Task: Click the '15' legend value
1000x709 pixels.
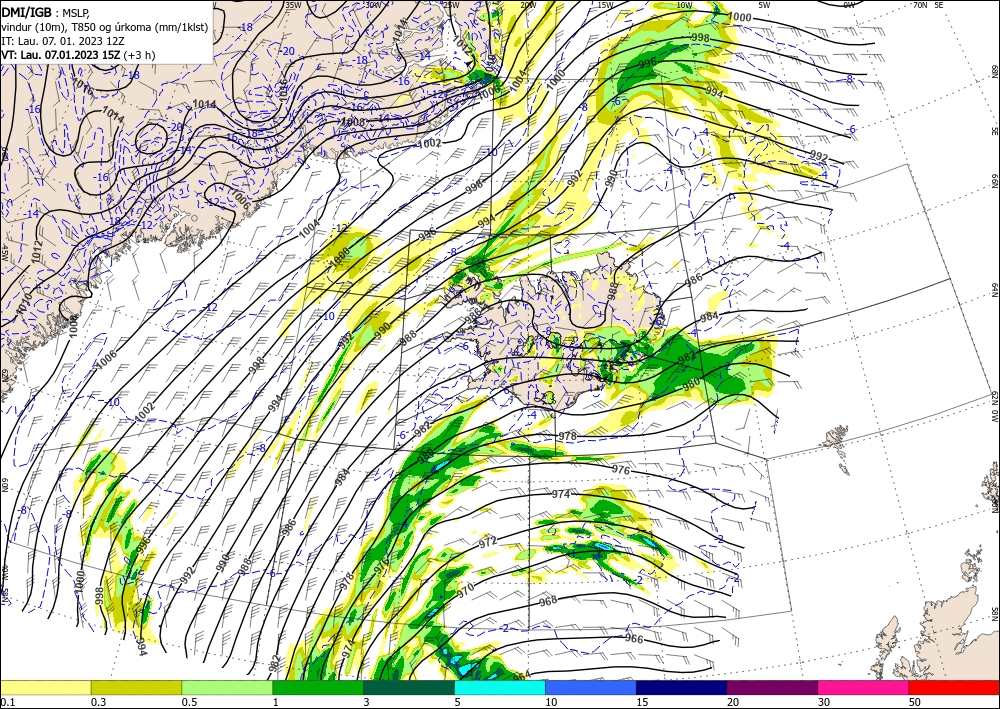Action: [x=642, y=702]
